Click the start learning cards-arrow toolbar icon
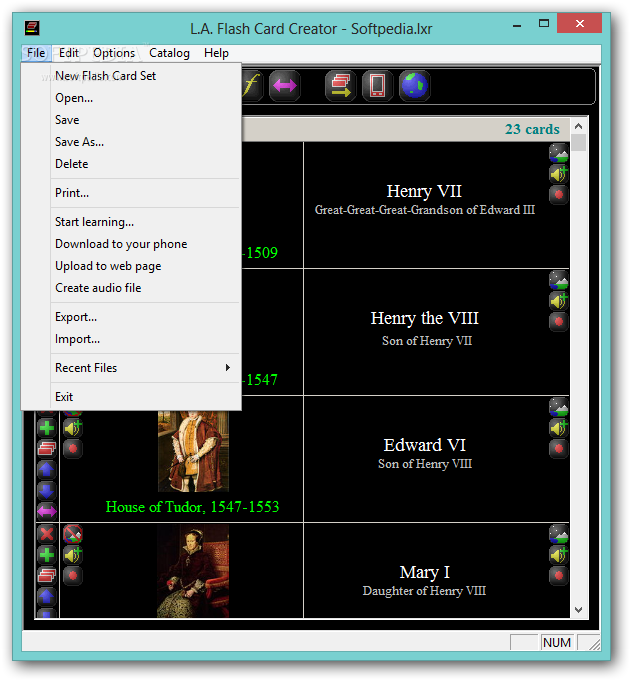 [341, 86]
